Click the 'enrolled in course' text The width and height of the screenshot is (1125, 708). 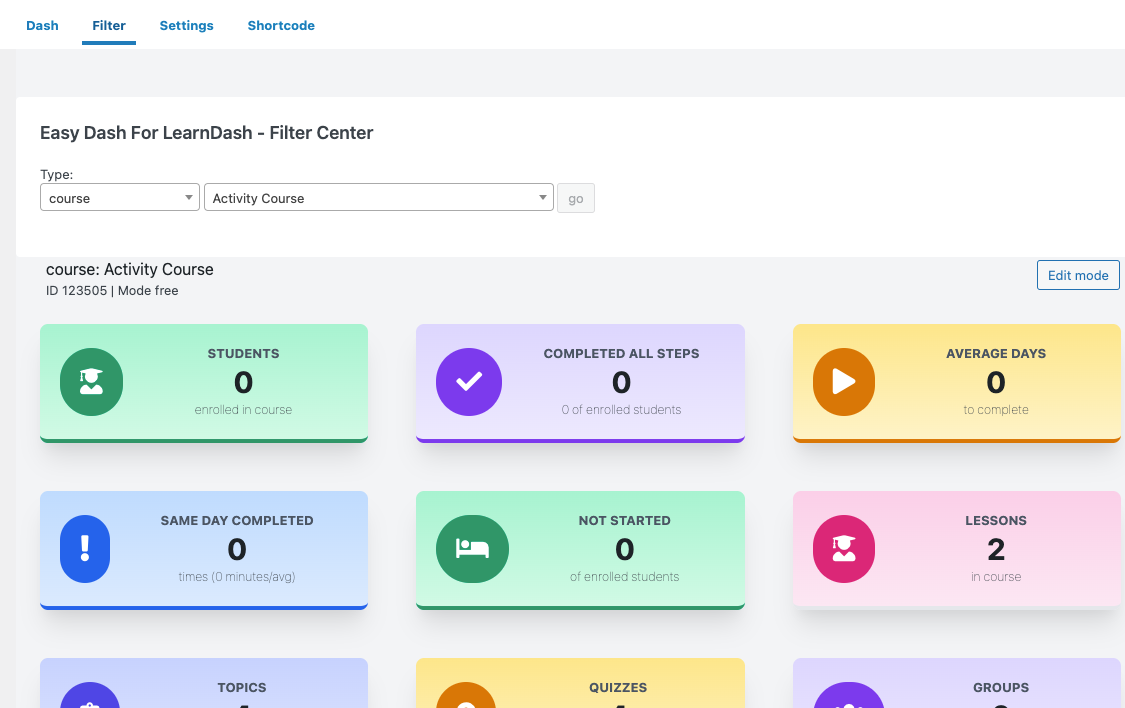tap(243, 410)
